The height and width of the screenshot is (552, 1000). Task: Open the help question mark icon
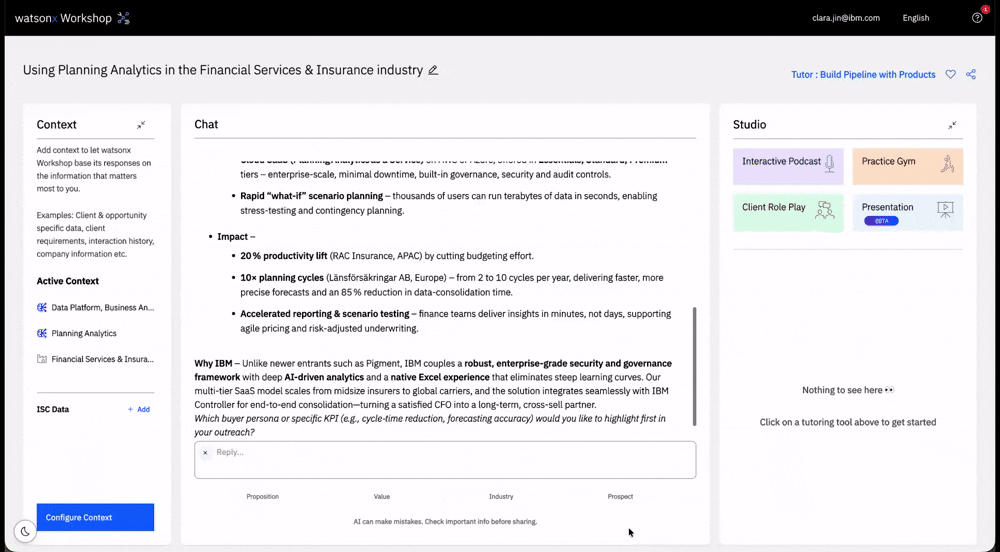(x=977, y=18)
